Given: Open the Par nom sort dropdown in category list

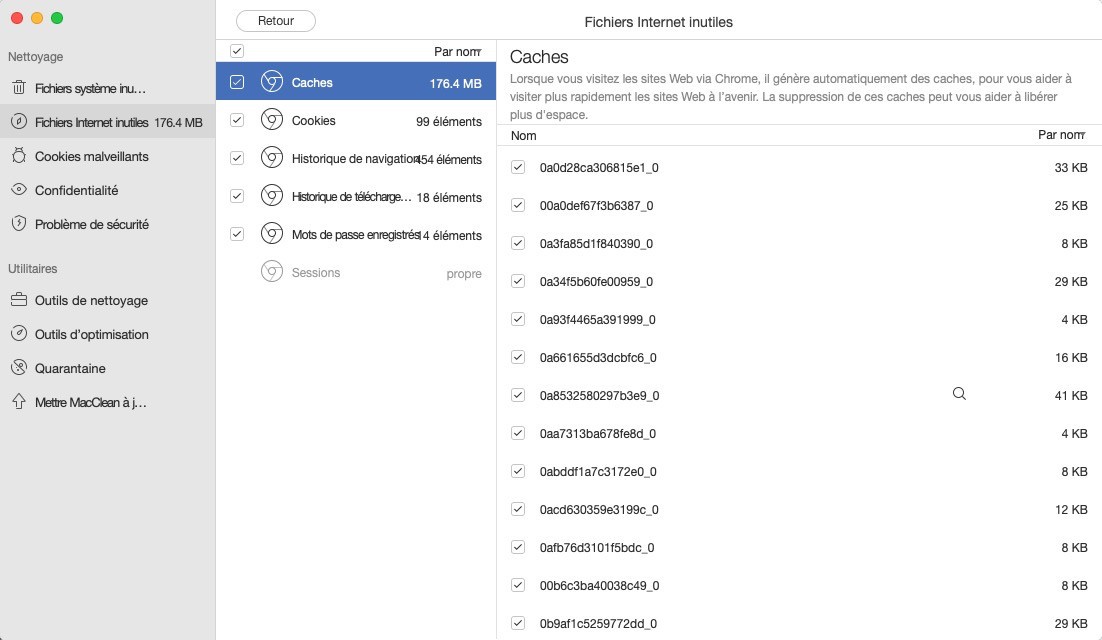Looking at the screenshot, I should pos(458,51).
